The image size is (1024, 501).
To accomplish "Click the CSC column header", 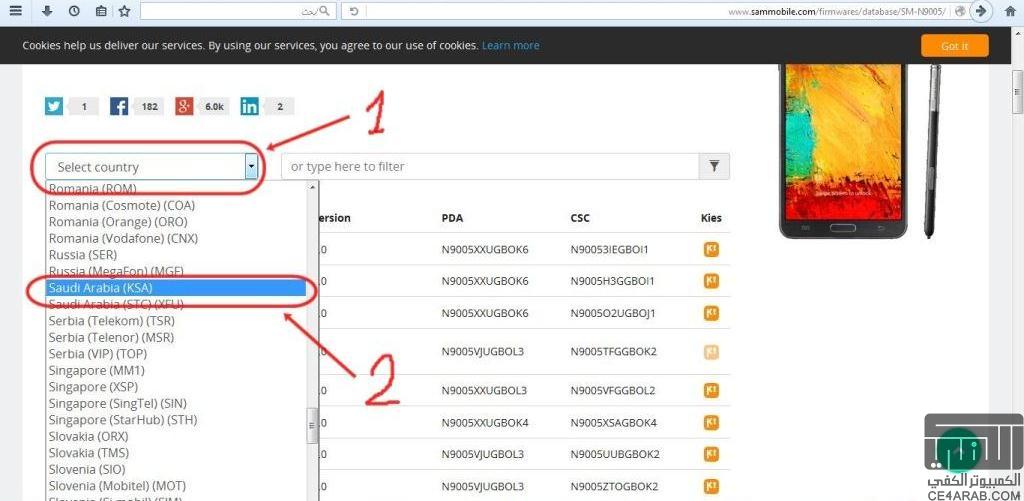I will pyautogui.click(x=580, y=218).
